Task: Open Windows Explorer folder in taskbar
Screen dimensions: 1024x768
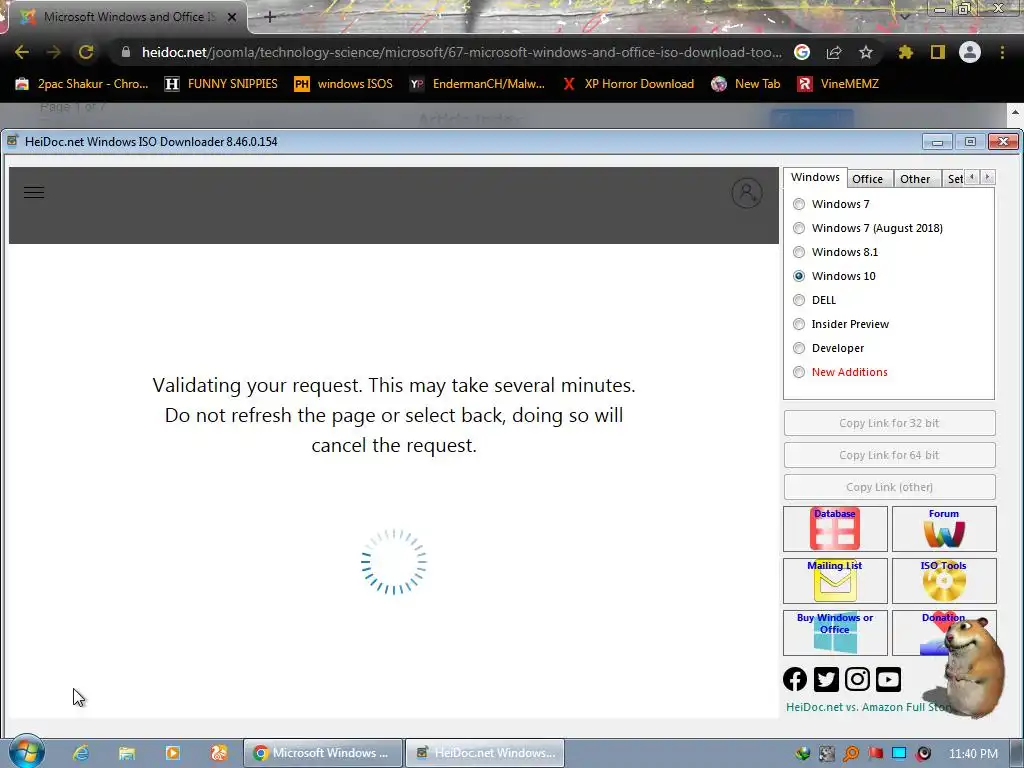Action: pyautogui.click(x=127, y=753)
